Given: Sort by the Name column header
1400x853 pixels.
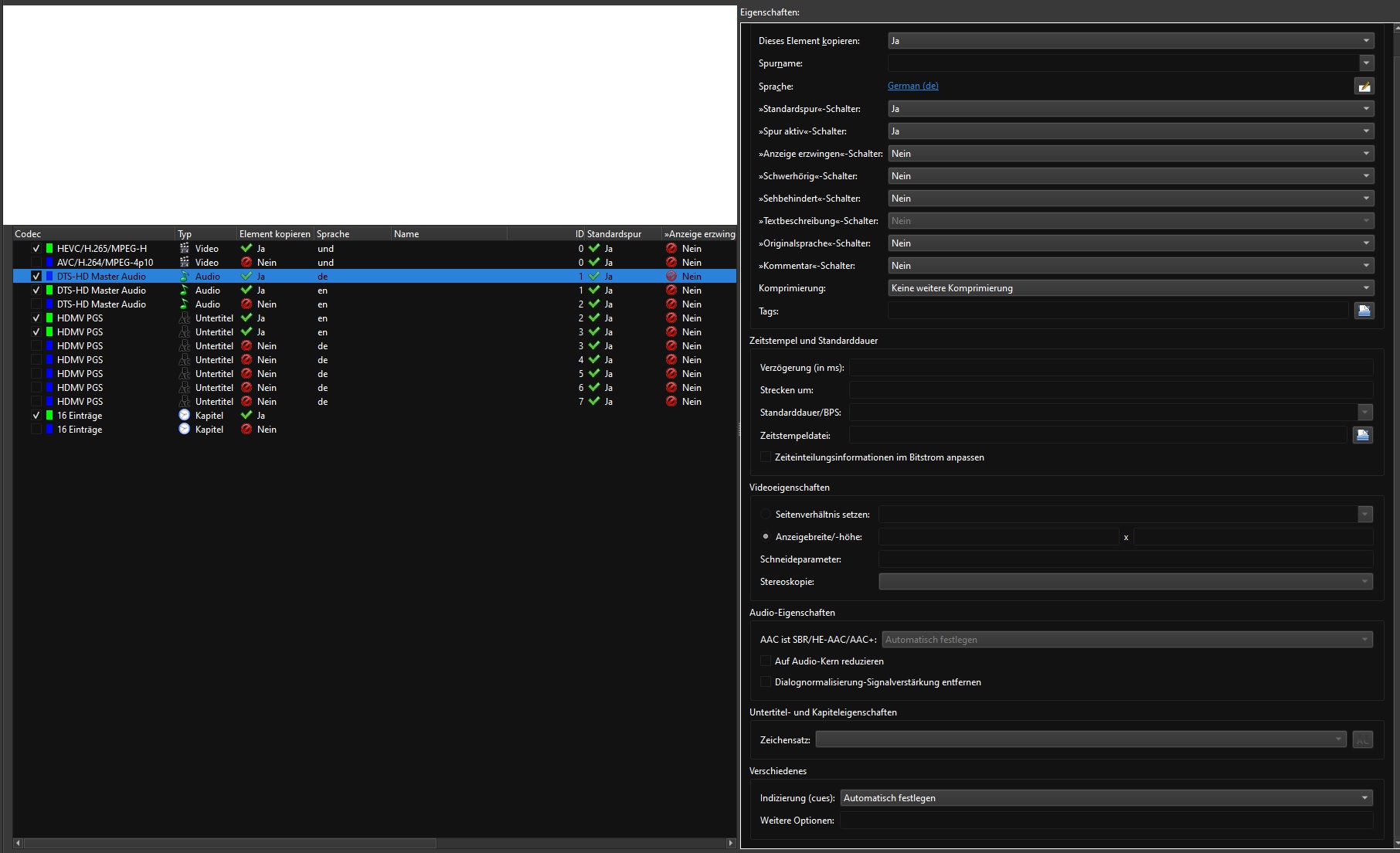Looking at the screenshot, I should click(x=449, y=234).
